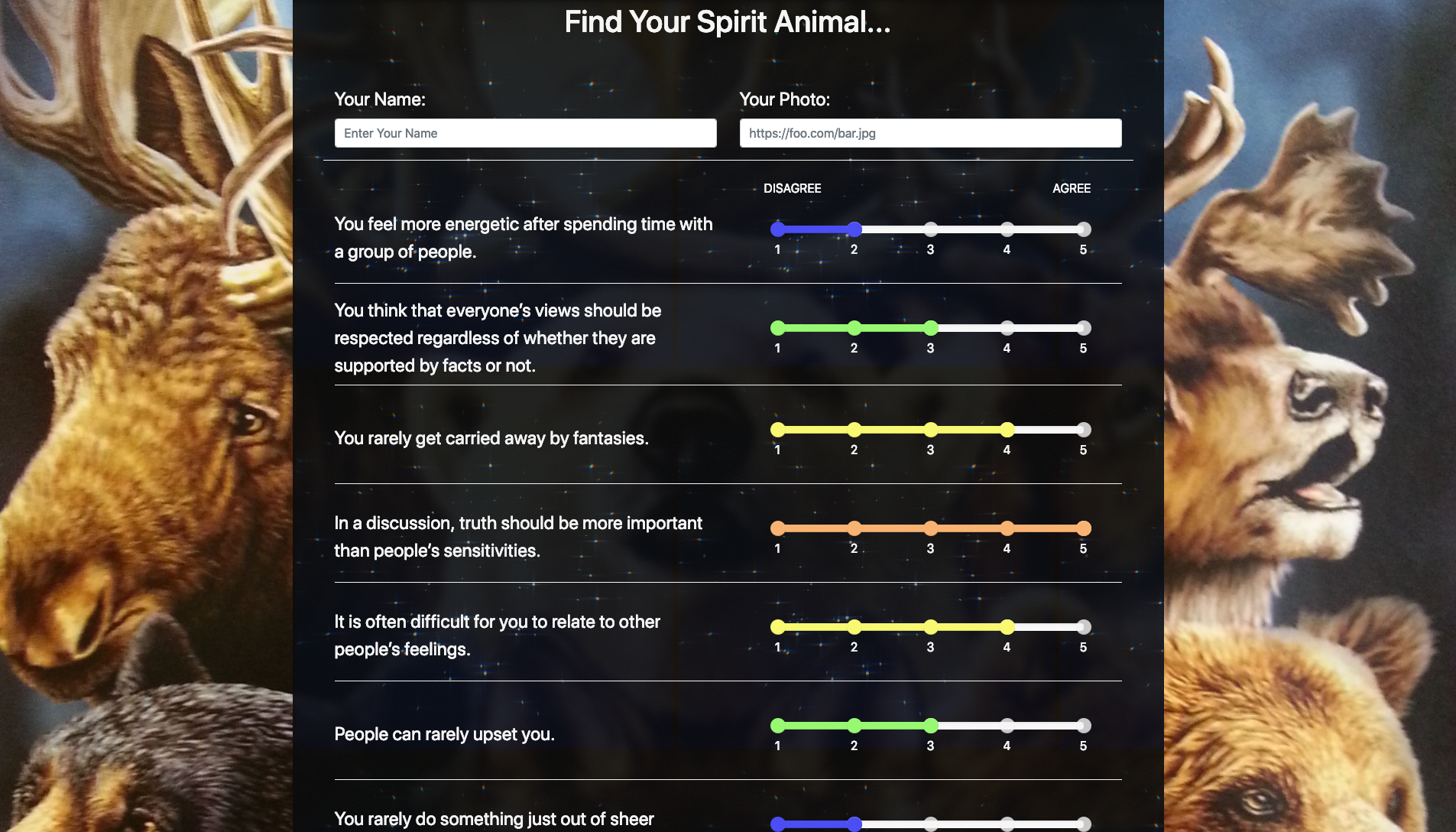Set energetic-after-group question slider to 4
The image size is (1456, 832).
[1007, 229]
